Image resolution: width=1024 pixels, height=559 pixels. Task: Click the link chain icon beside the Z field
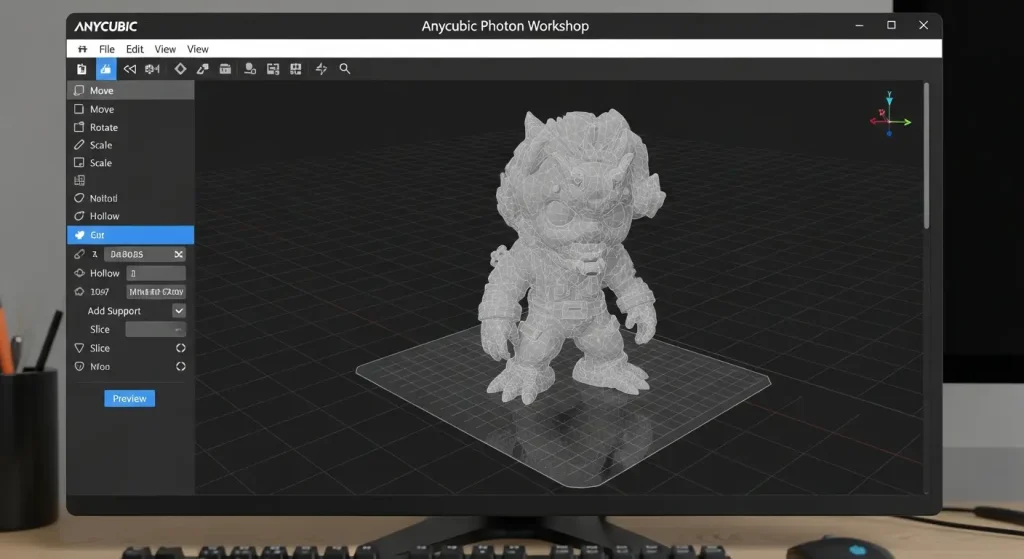[79, 254]
